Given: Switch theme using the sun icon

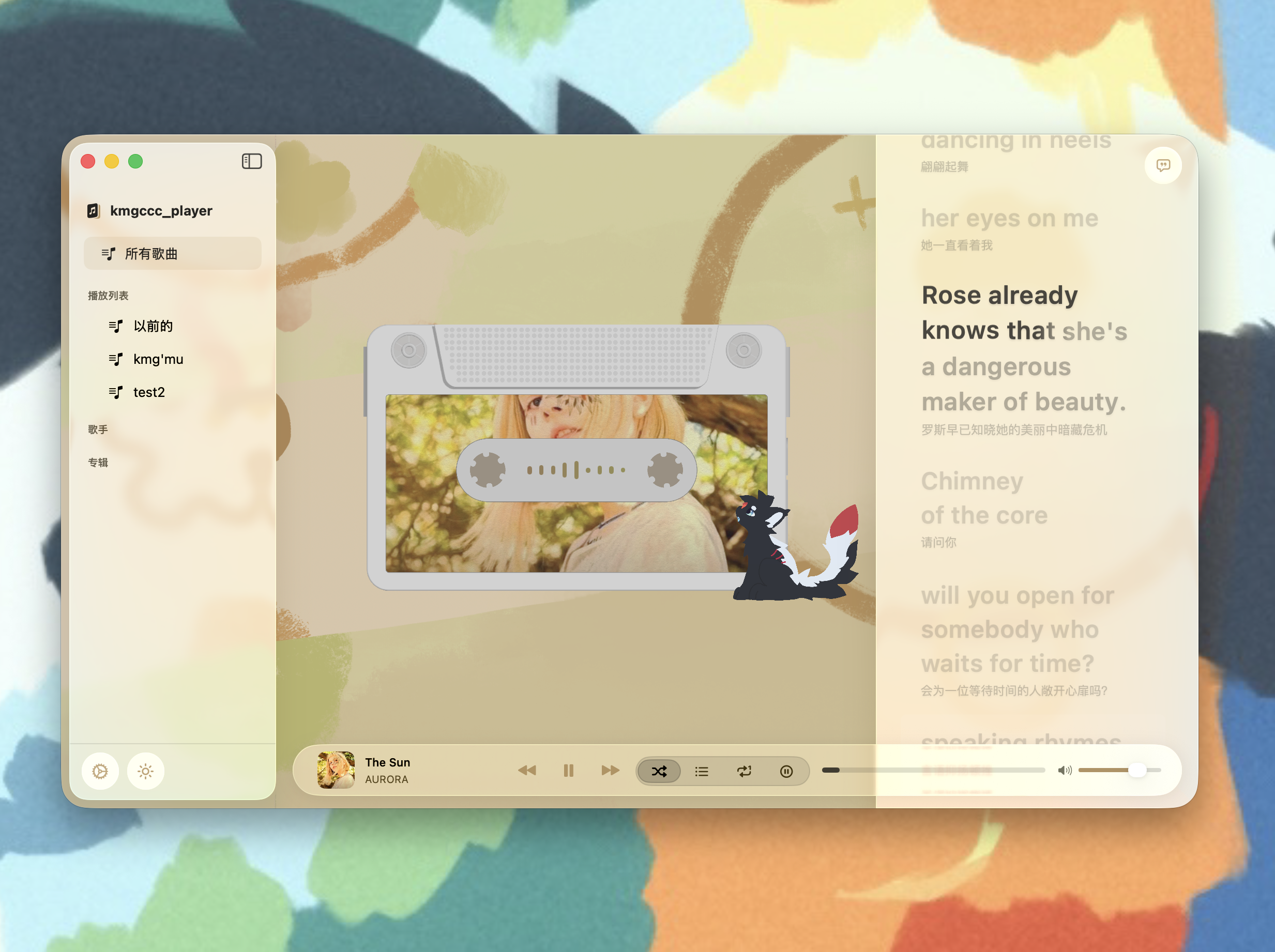Looking at the screenshot, I should click(x=146, y=771).
